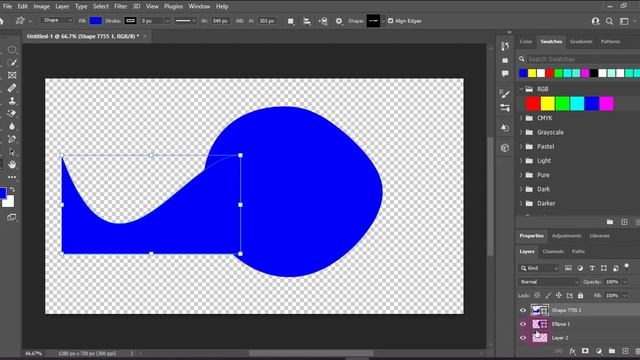Click the blue Fill color swatch

[x=96, y=21]
